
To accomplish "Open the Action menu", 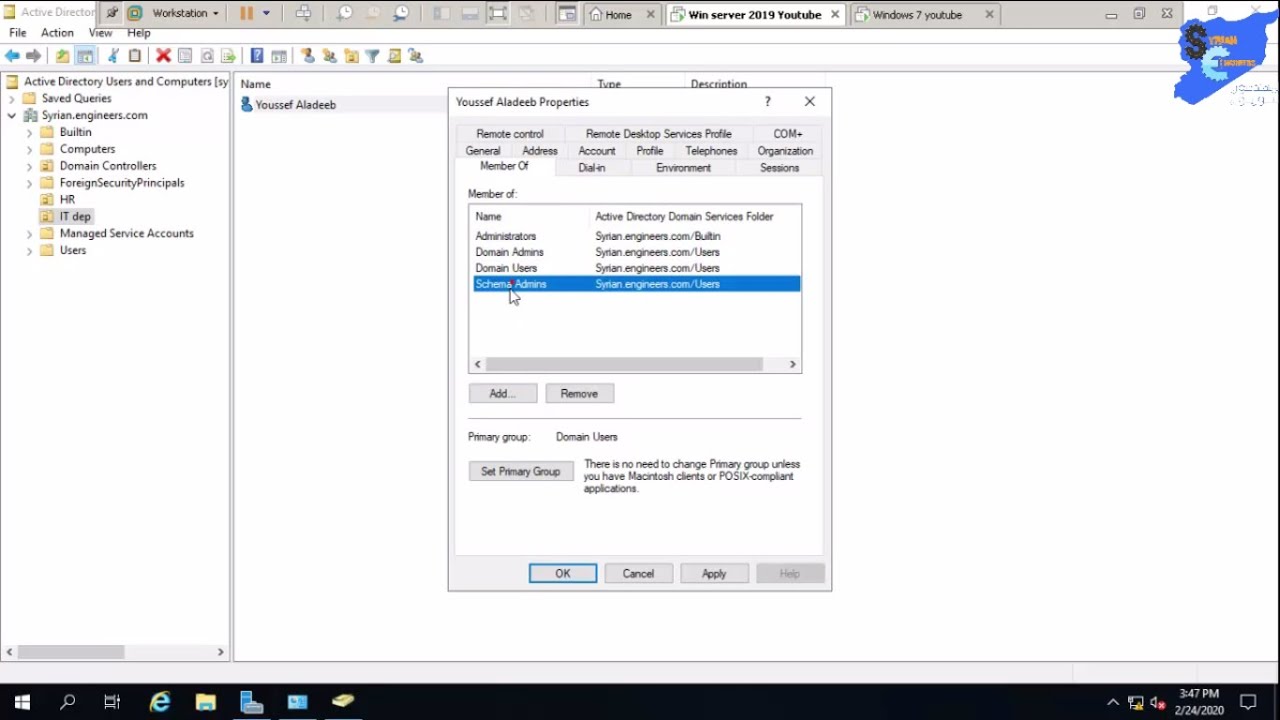I will click(x=57, y=33).
